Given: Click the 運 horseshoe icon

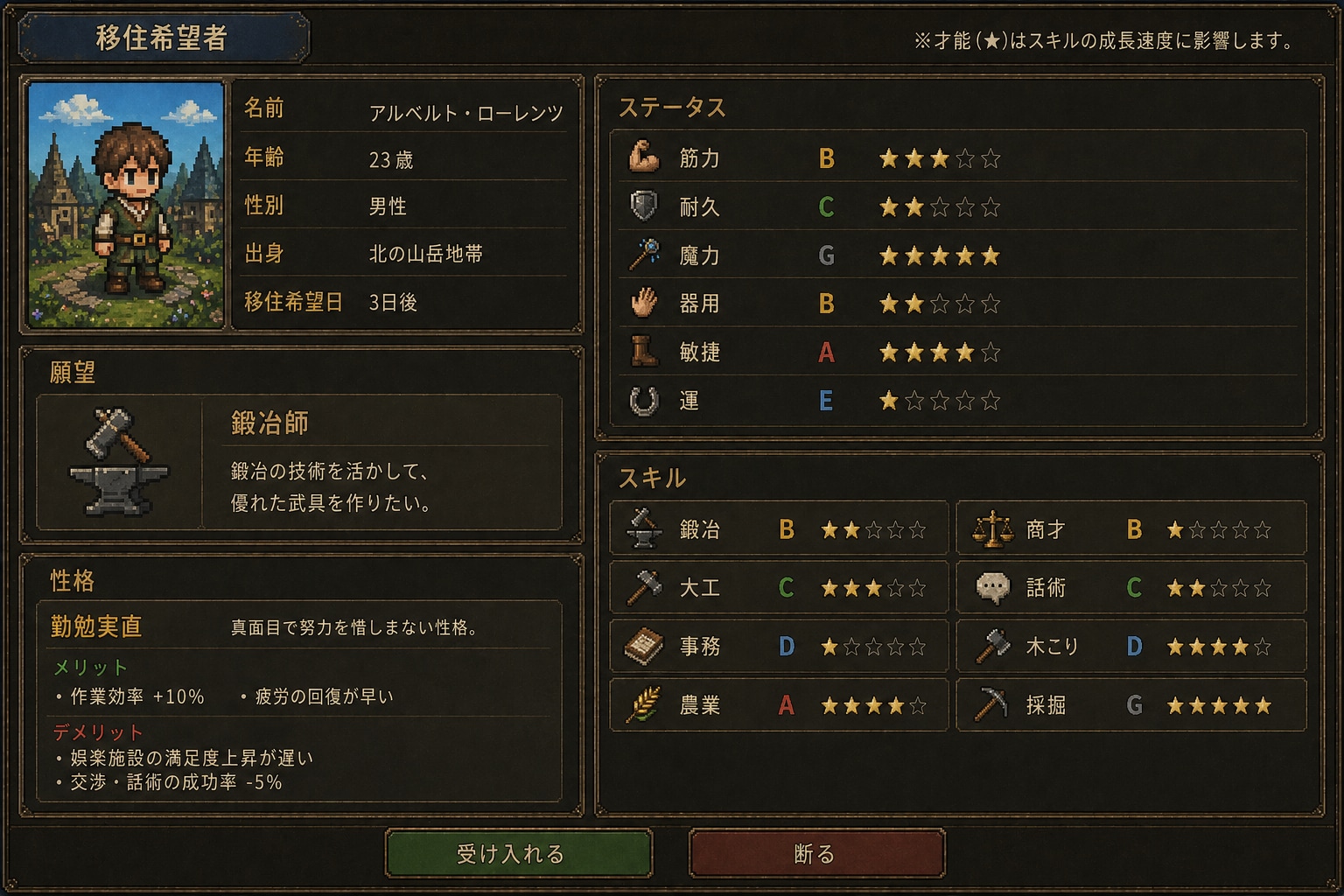Looking at the screenshot, I should 644,401.
